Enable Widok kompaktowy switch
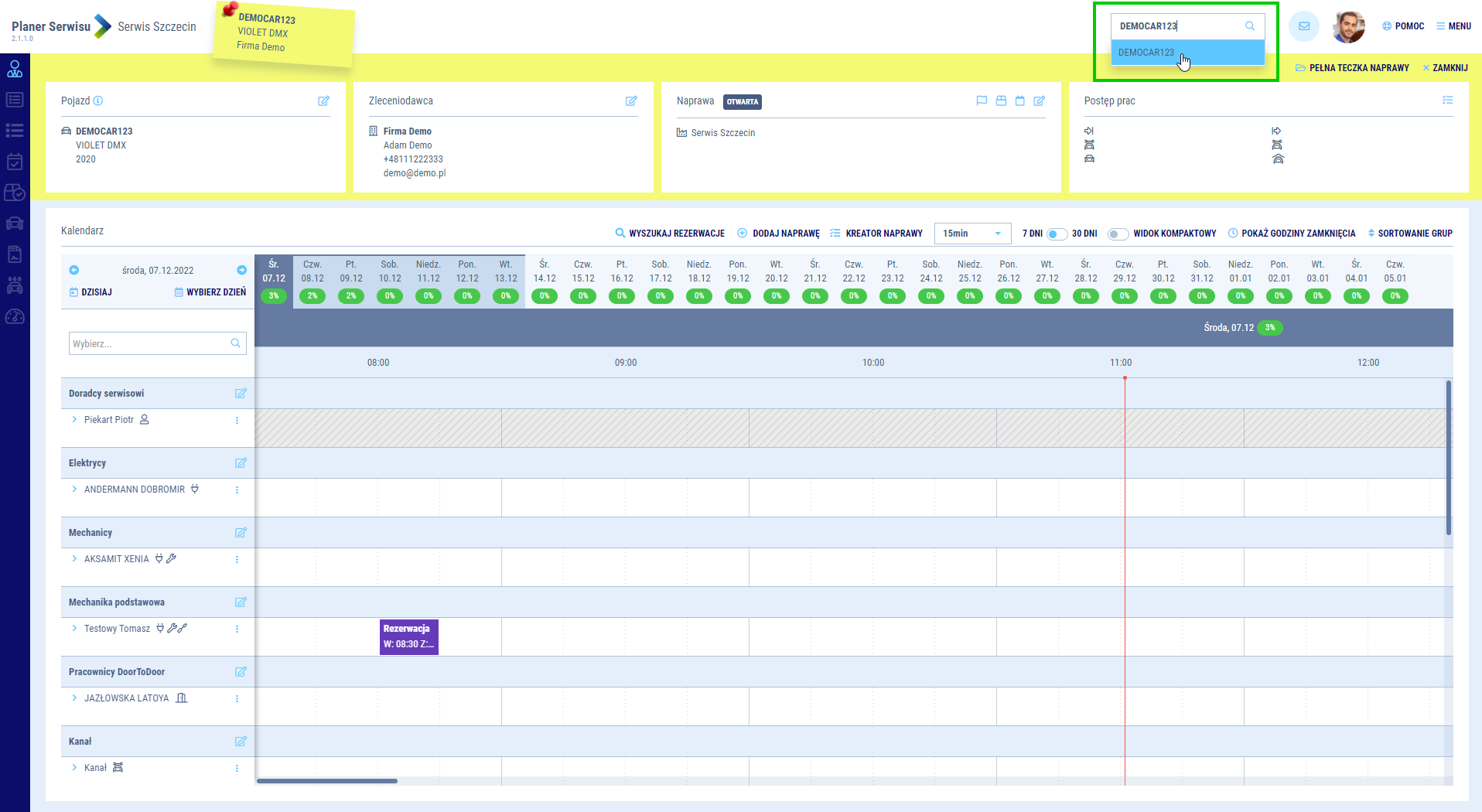Screen dimensions: 1482x812 pos(1118,234)
